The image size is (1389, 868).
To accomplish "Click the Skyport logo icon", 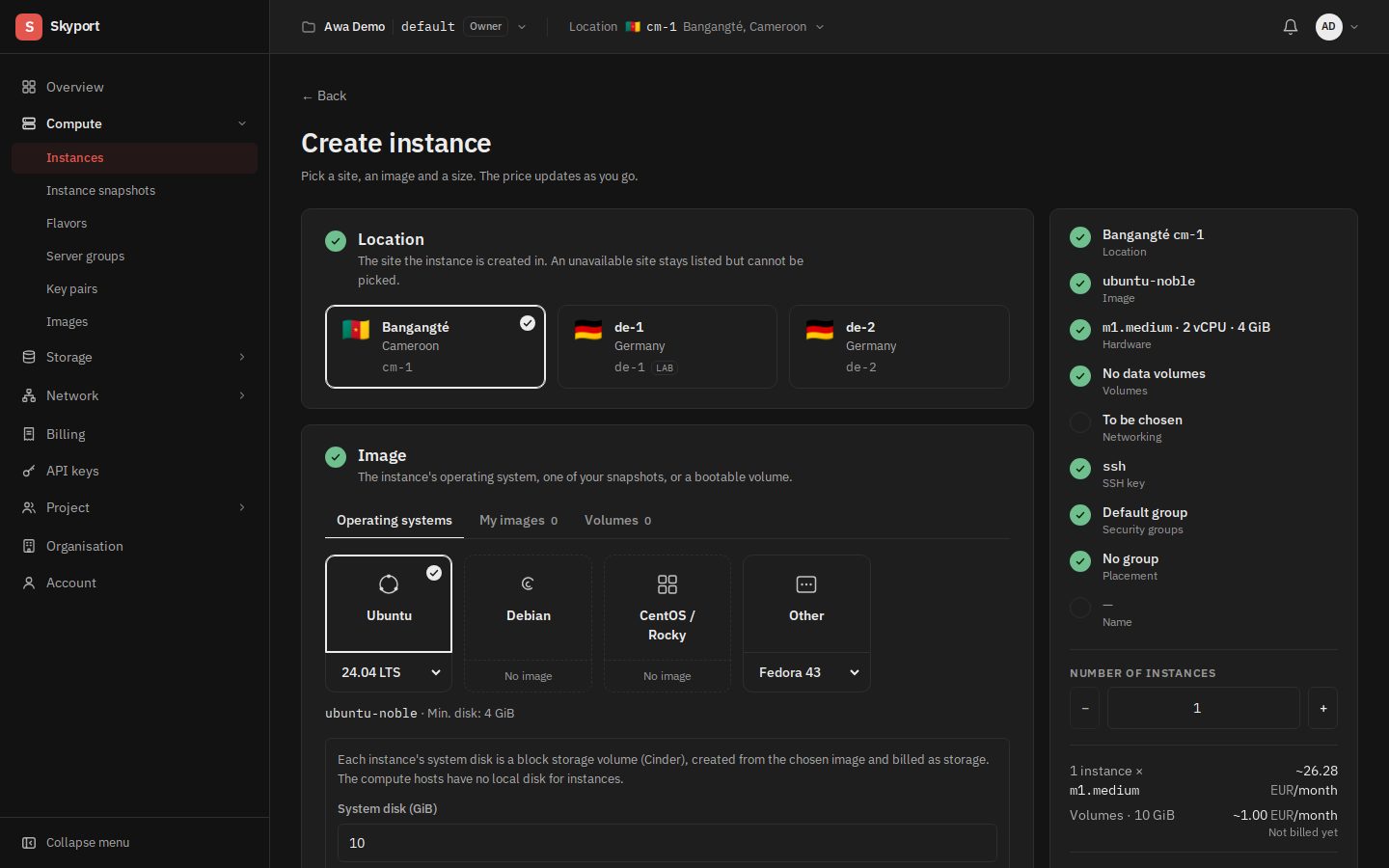I will (x=29, y=27).
